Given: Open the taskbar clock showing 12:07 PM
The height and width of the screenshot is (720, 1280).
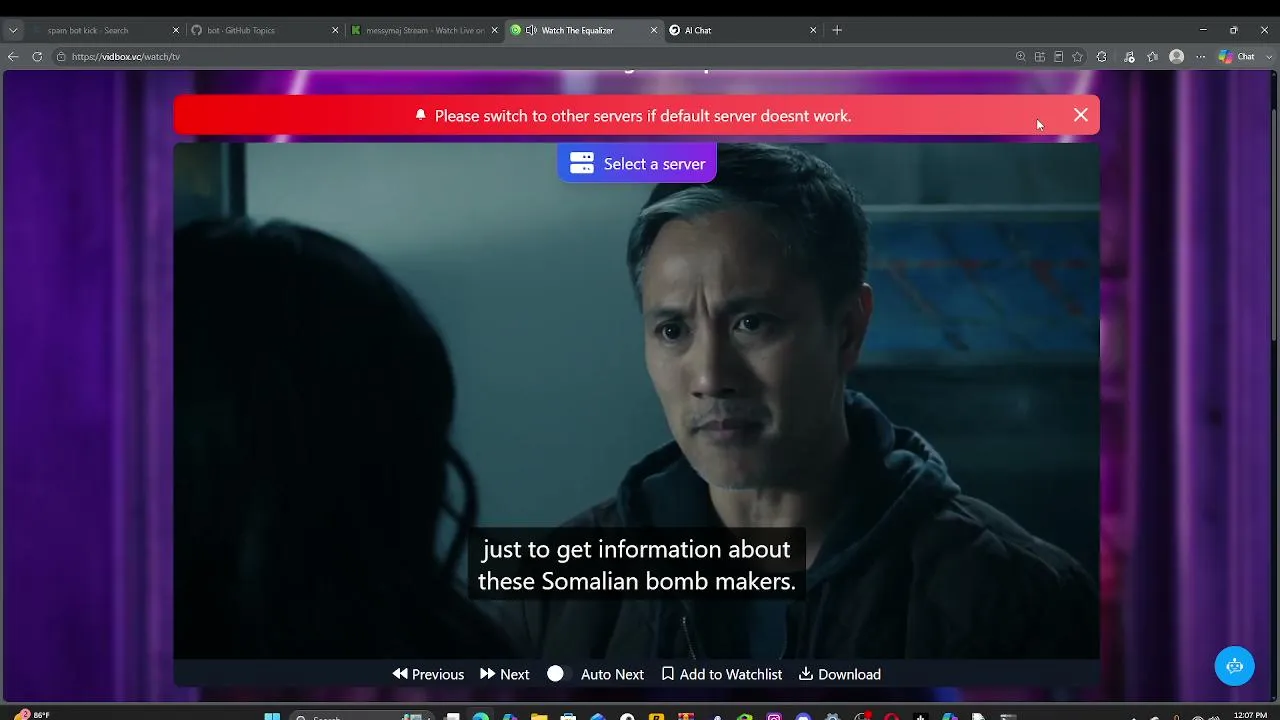Looking at the screenshot, I should click(x=1251, y=715).
